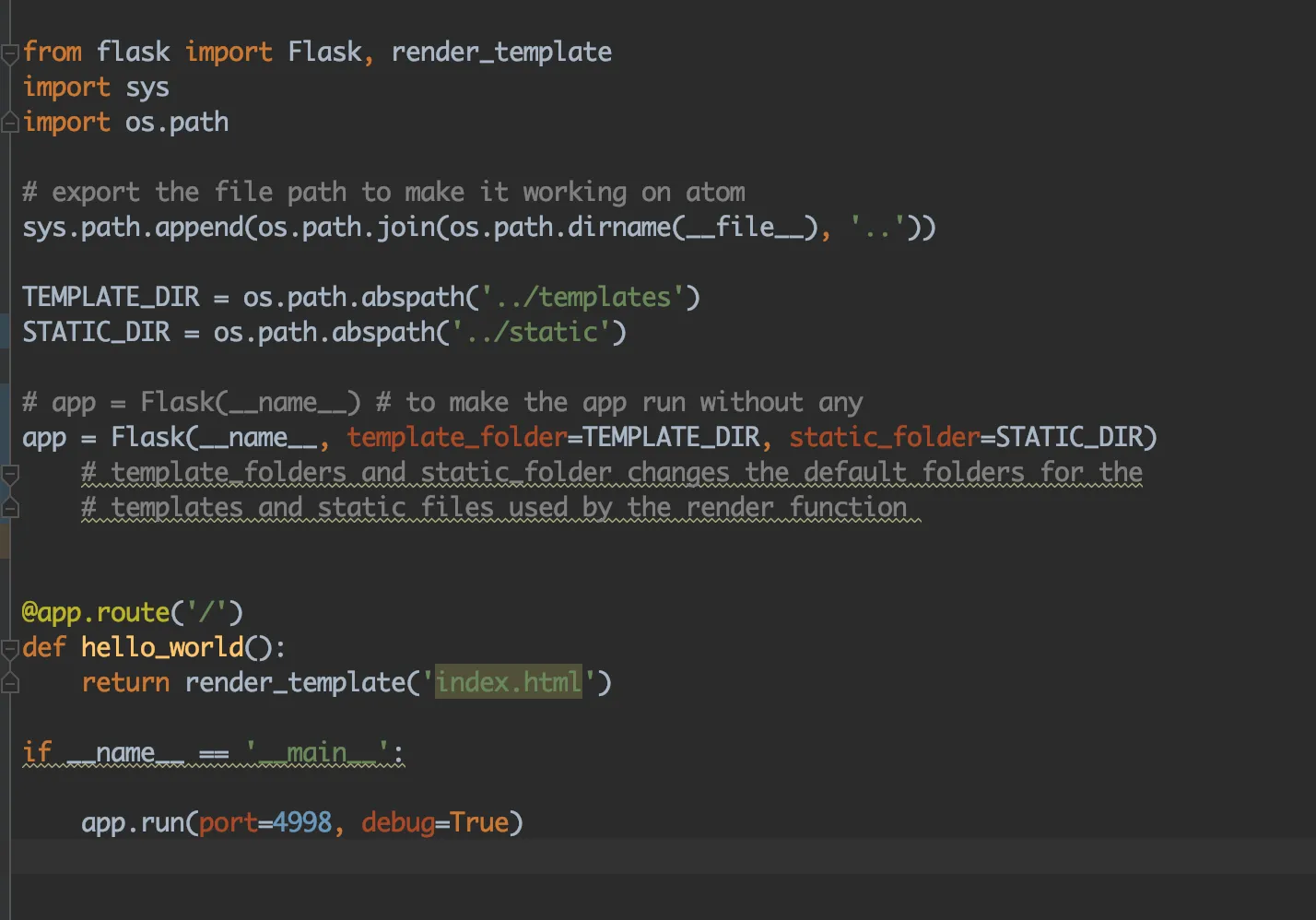Click 'STATIC_DIR' inside the Flask constructor call
Viewport: 1316px width, 920px height.
pos(1069,437)
